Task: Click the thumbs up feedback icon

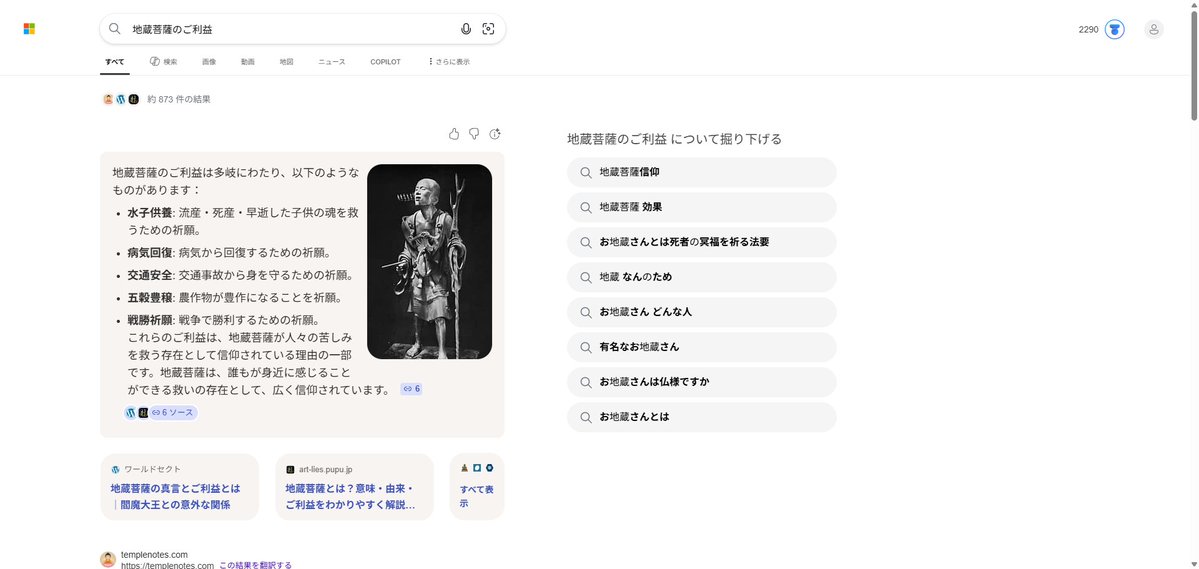Action: coord(454,134)
